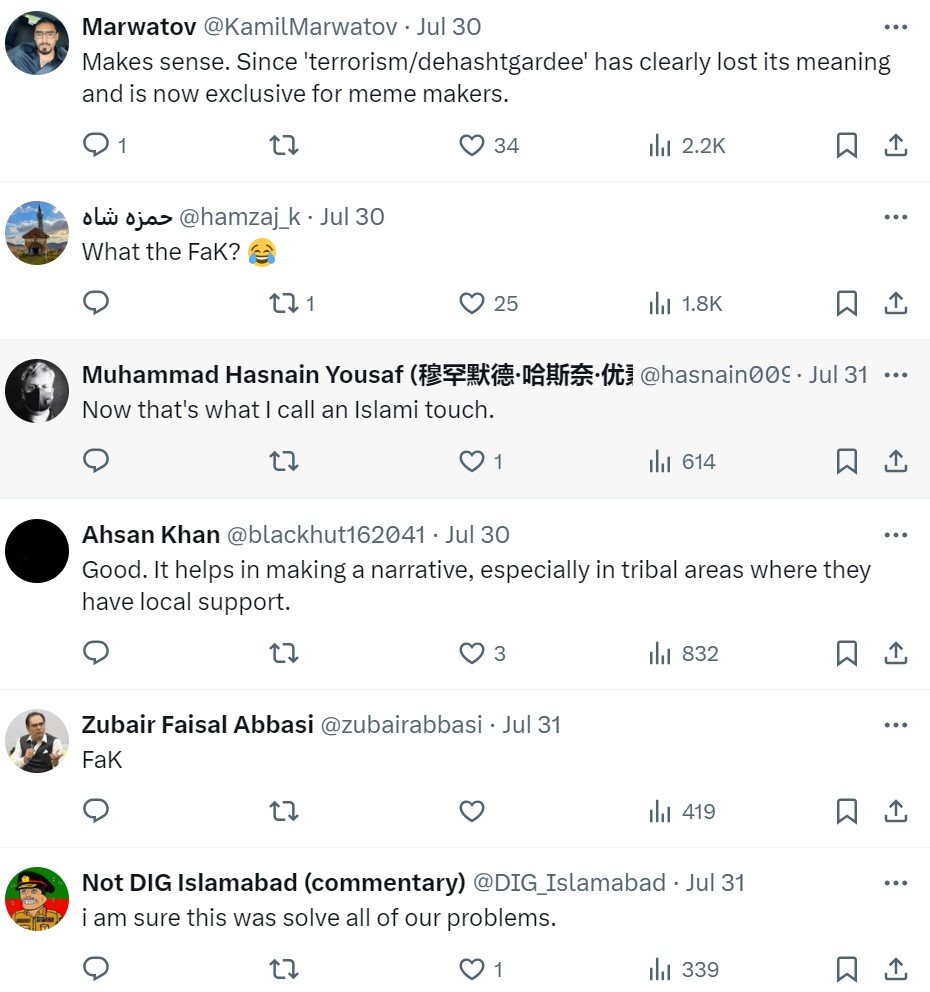Like Marwatov's tweet about terrorism
Image resolution: width=930 pixels, height=992 pixels.
[472, 145]
